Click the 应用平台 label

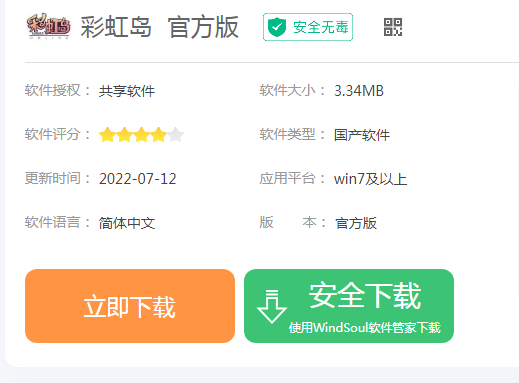pos(287,178)
